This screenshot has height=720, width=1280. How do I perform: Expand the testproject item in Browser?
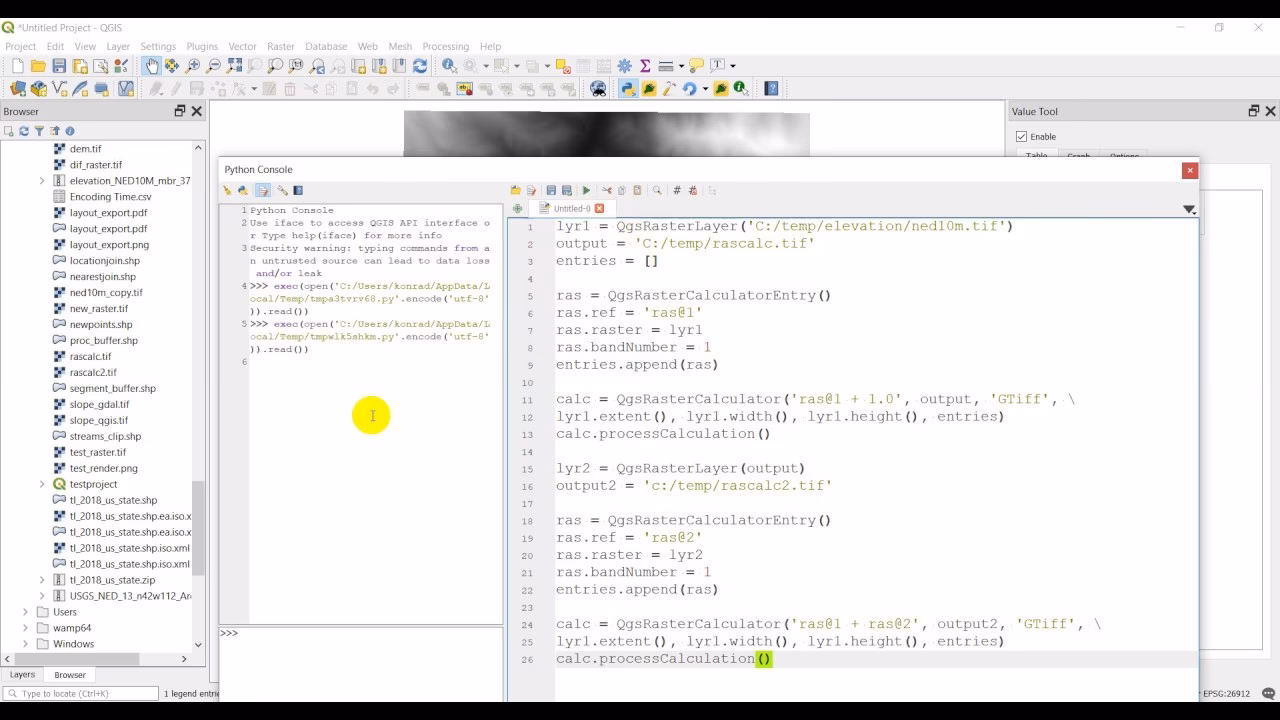coord(42,483)
